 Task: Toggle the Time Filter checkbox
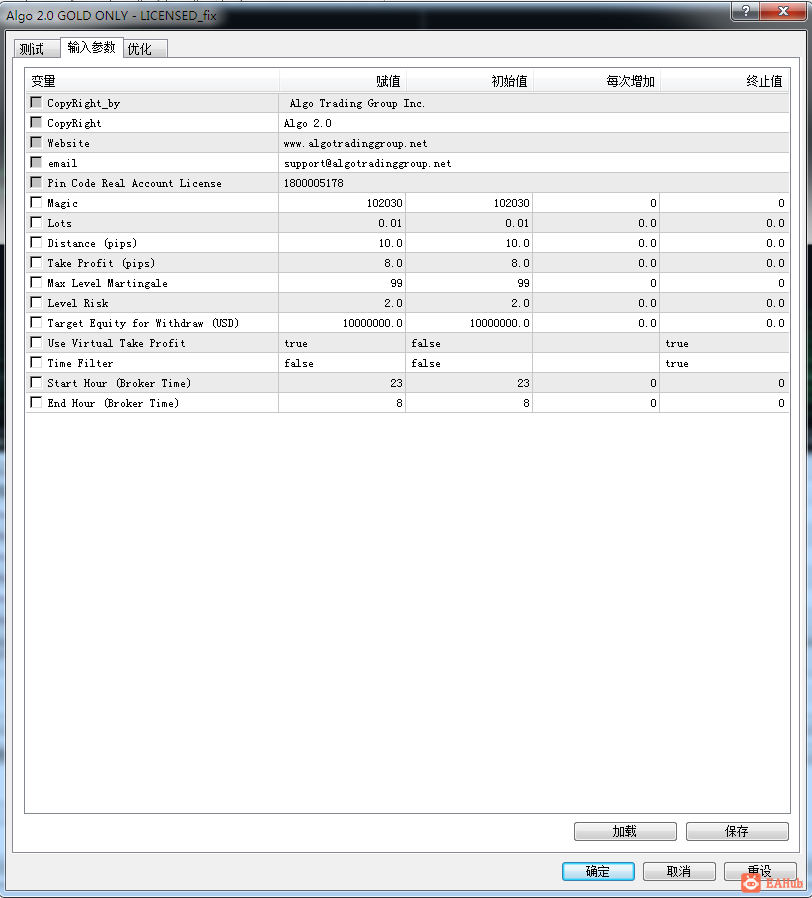pos(37,363)
